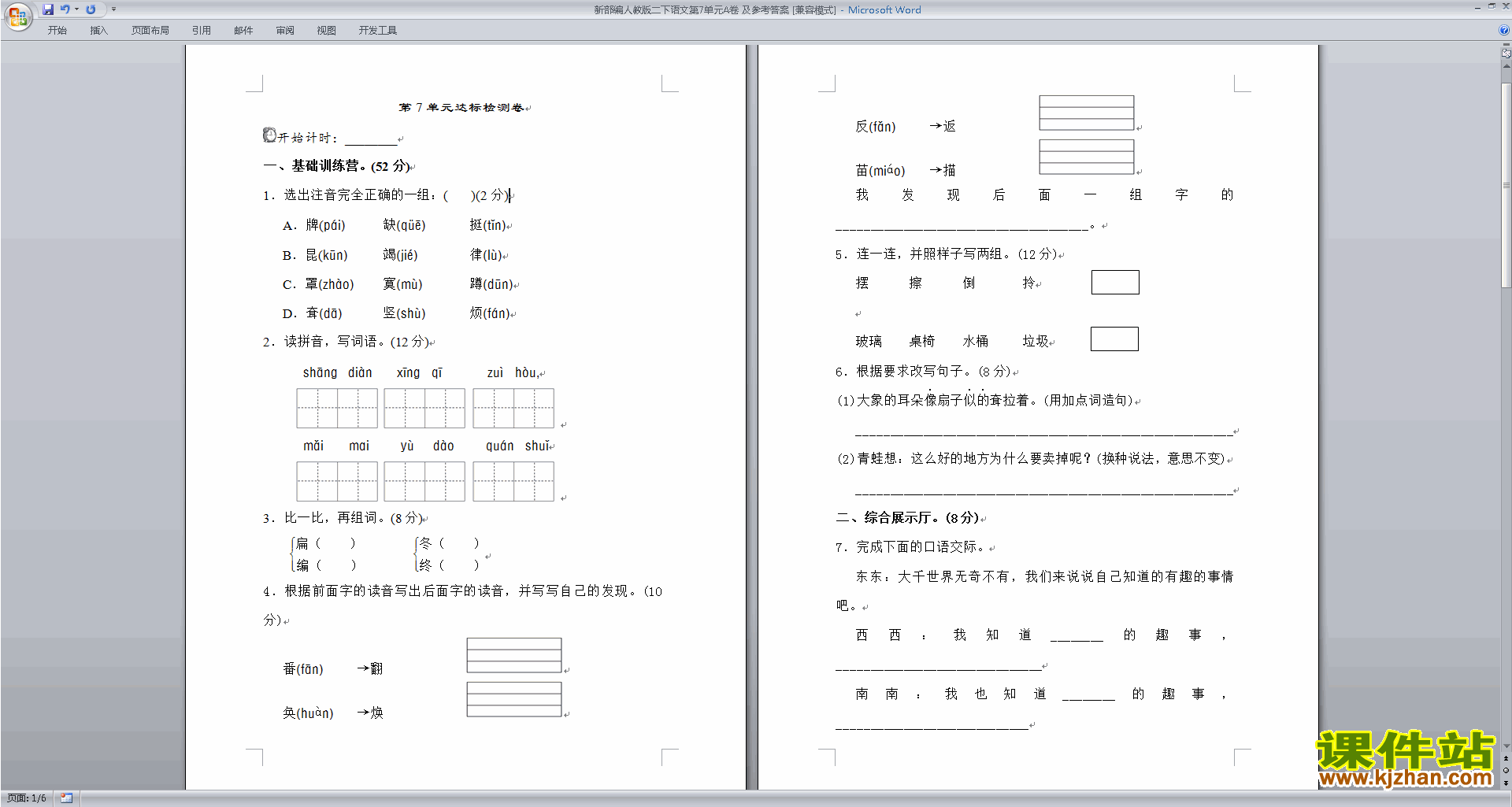Click the pinyin text shāng diàn
The height and width of the screenshot is (807, 1512).
[x=337, y=372]
